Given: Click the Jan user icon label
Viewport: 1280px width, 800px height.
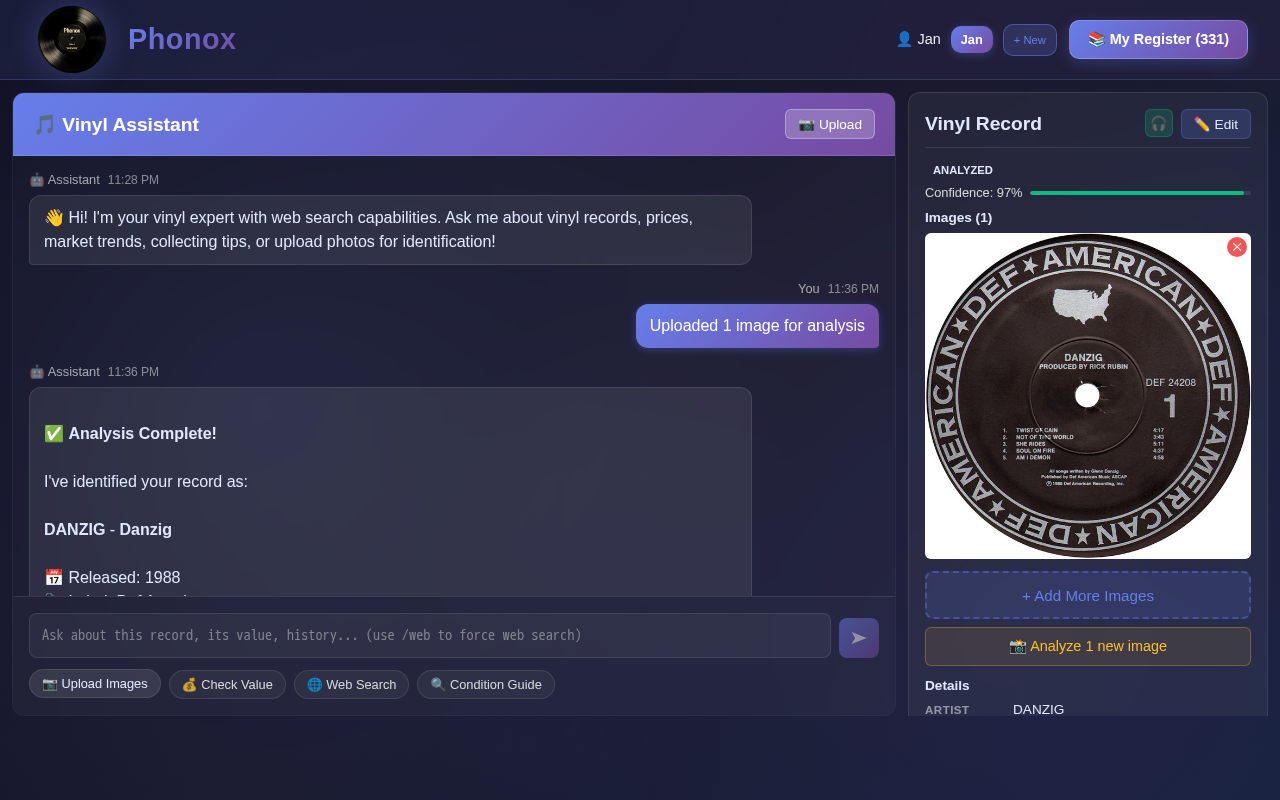Looking at the screenshot, I should click(x=917, y=39).
